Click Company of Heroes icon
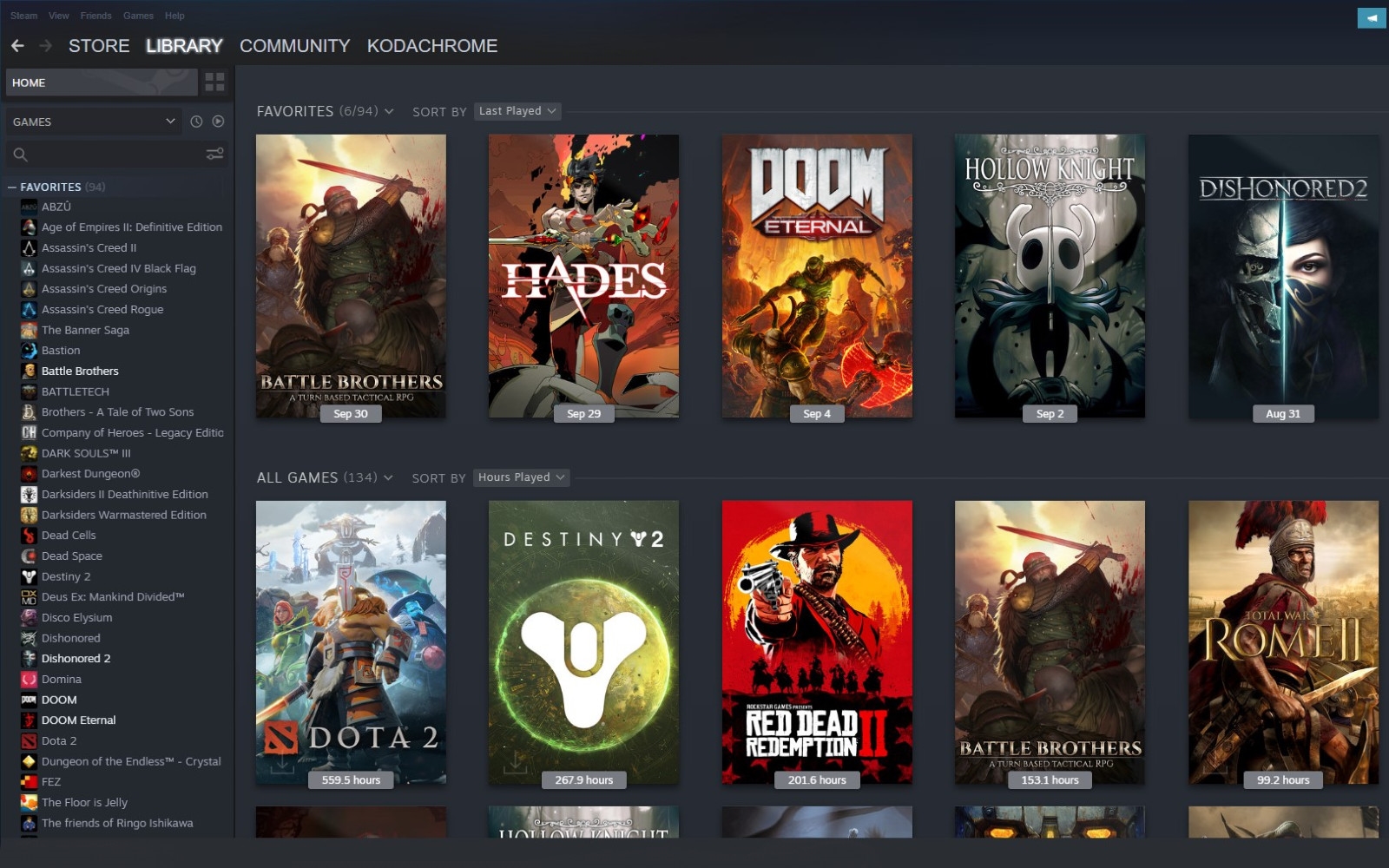 pyautogui.click(x=29, y=432)
